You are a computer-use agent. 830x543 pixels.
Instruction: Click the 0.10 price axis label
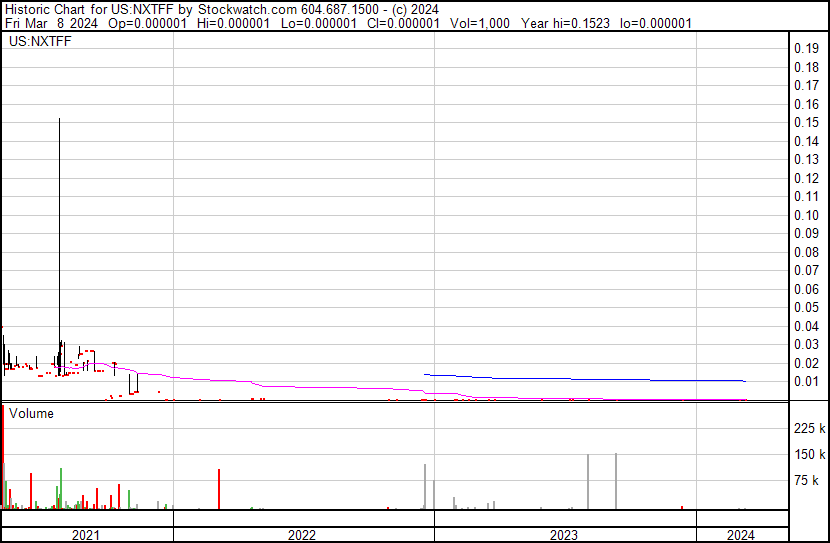(806, 215)
